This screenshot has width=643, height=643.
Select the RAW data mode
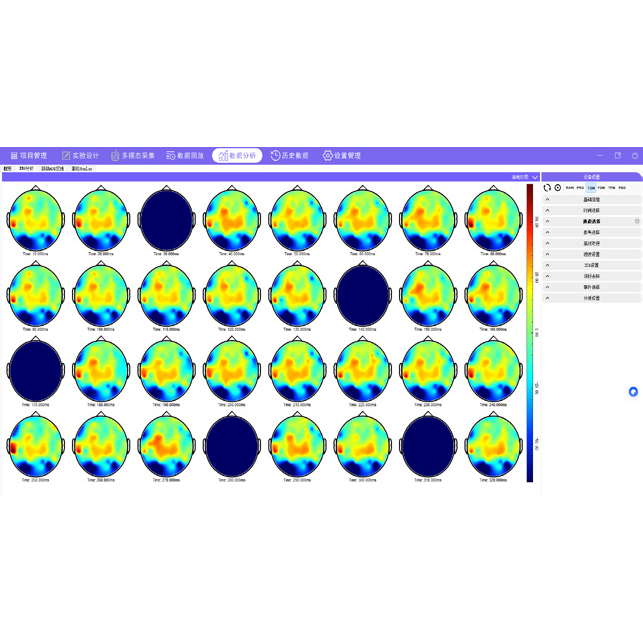coord(570,188)
